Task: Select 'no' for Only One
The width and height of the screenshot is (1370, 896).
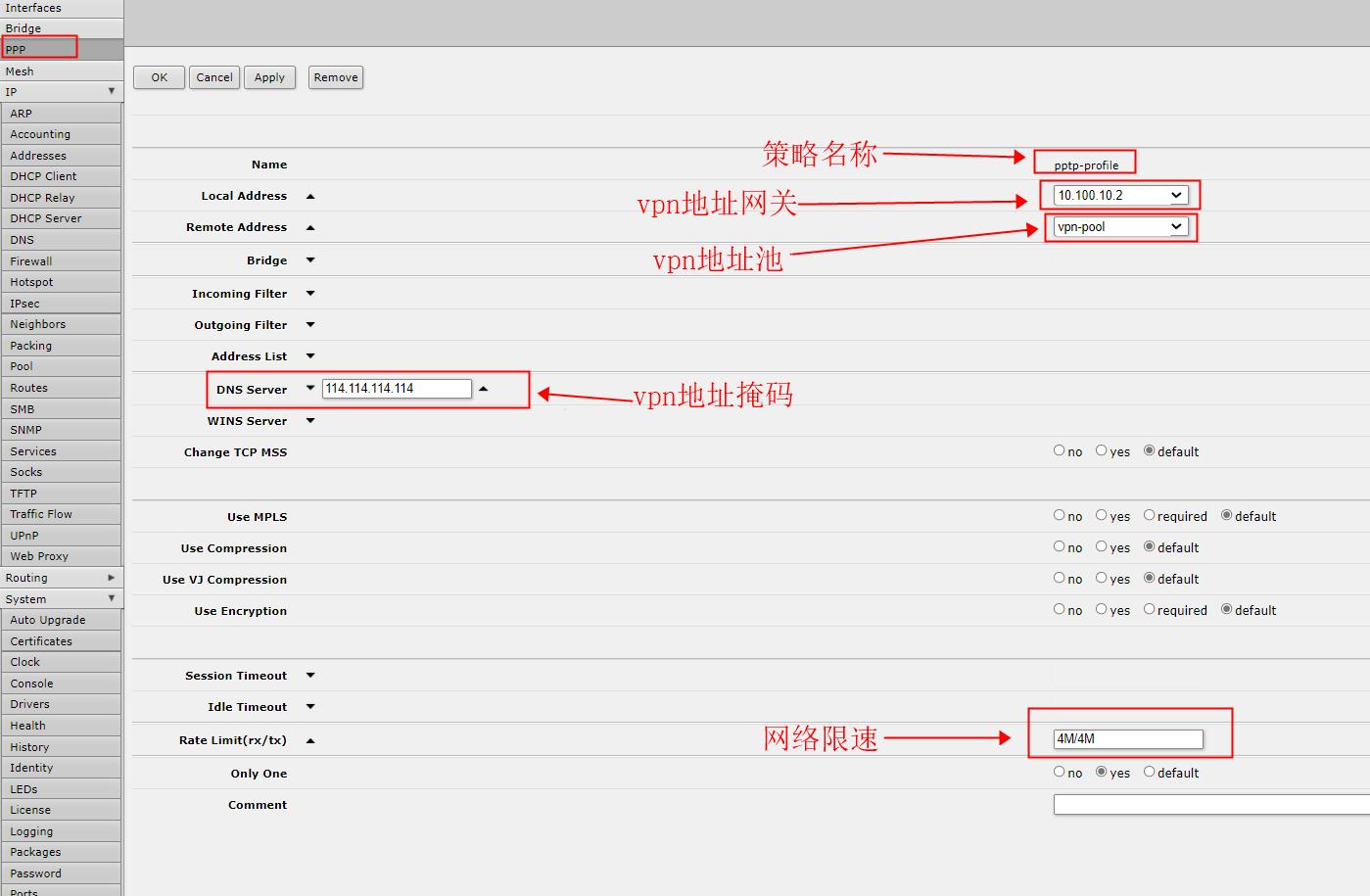Action: pos(1059,772)
